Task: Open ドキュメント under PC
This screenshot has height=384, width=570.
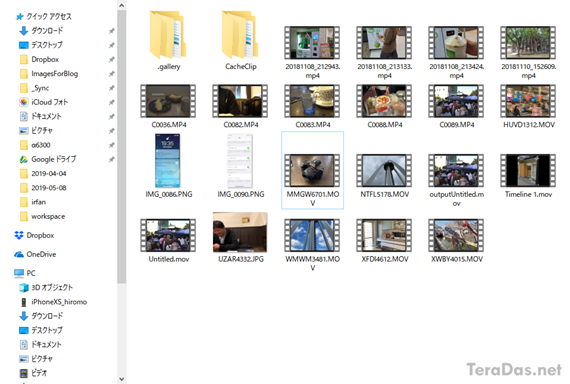Action: click(40, 344)
